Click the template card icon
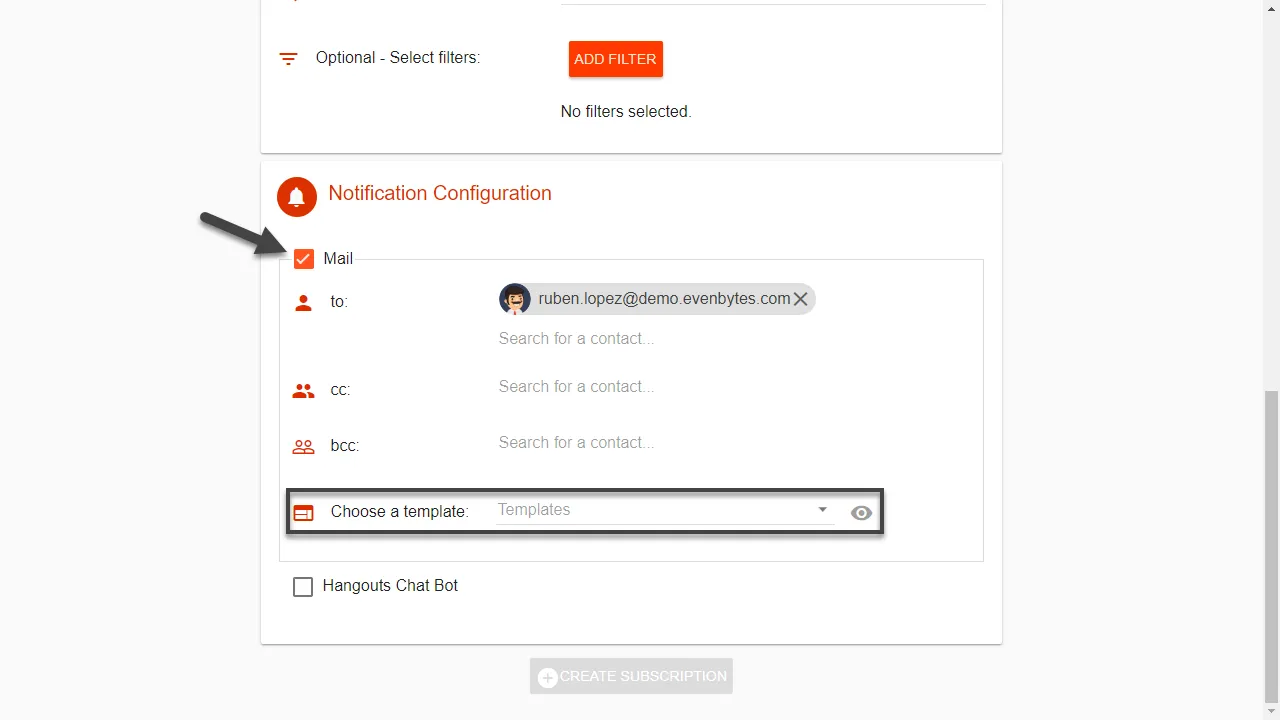This screenshot has height=720, width=1280. click(303, 513)
